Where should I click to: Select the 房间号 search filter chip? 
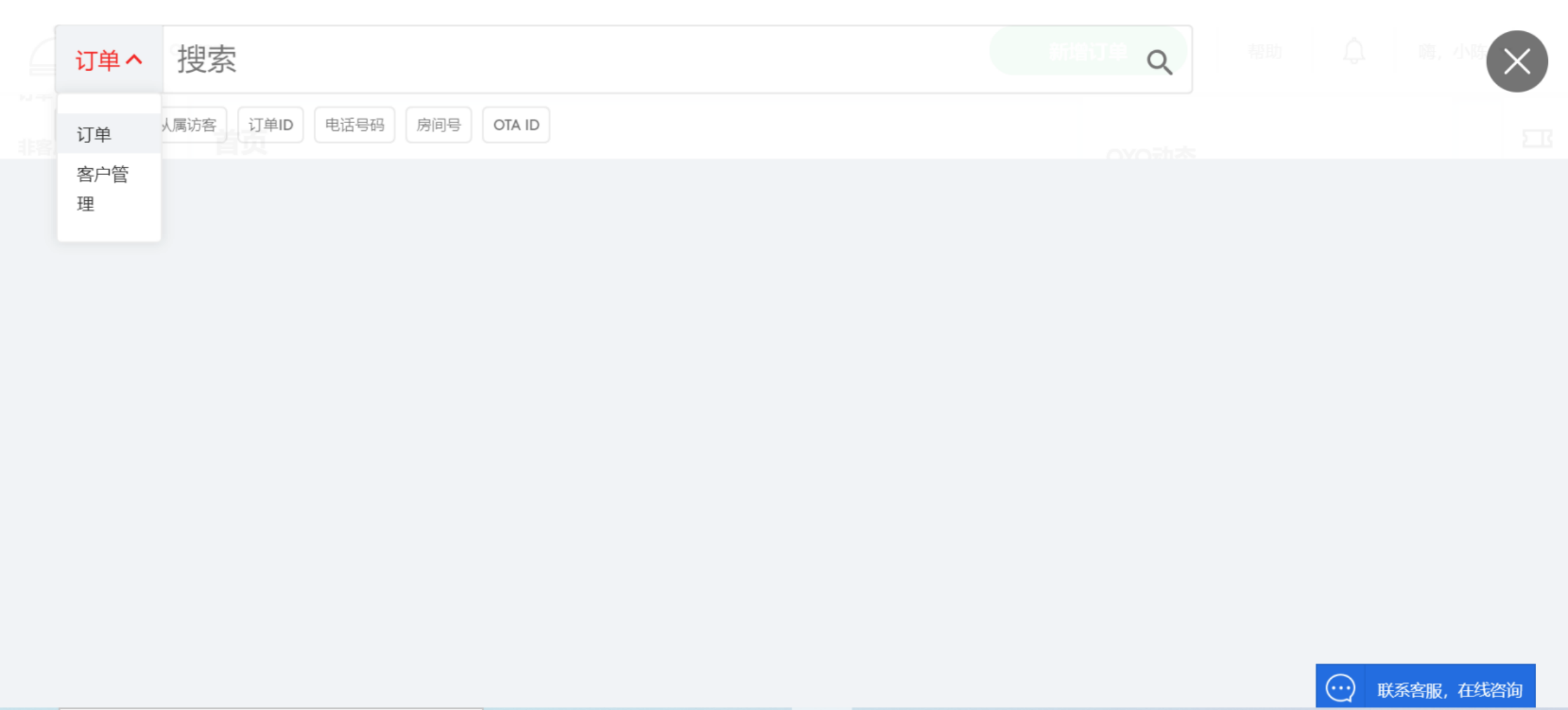[439, 125]
